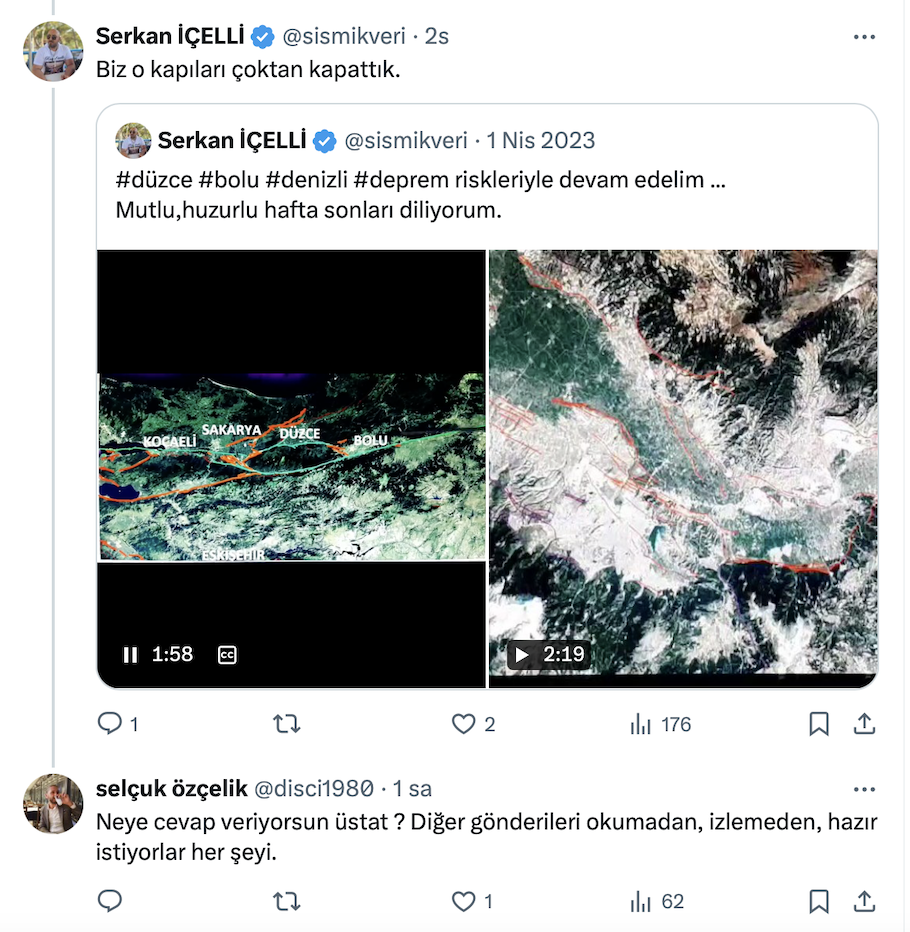Like Serkan İÇELLİ's tweet

463,724
